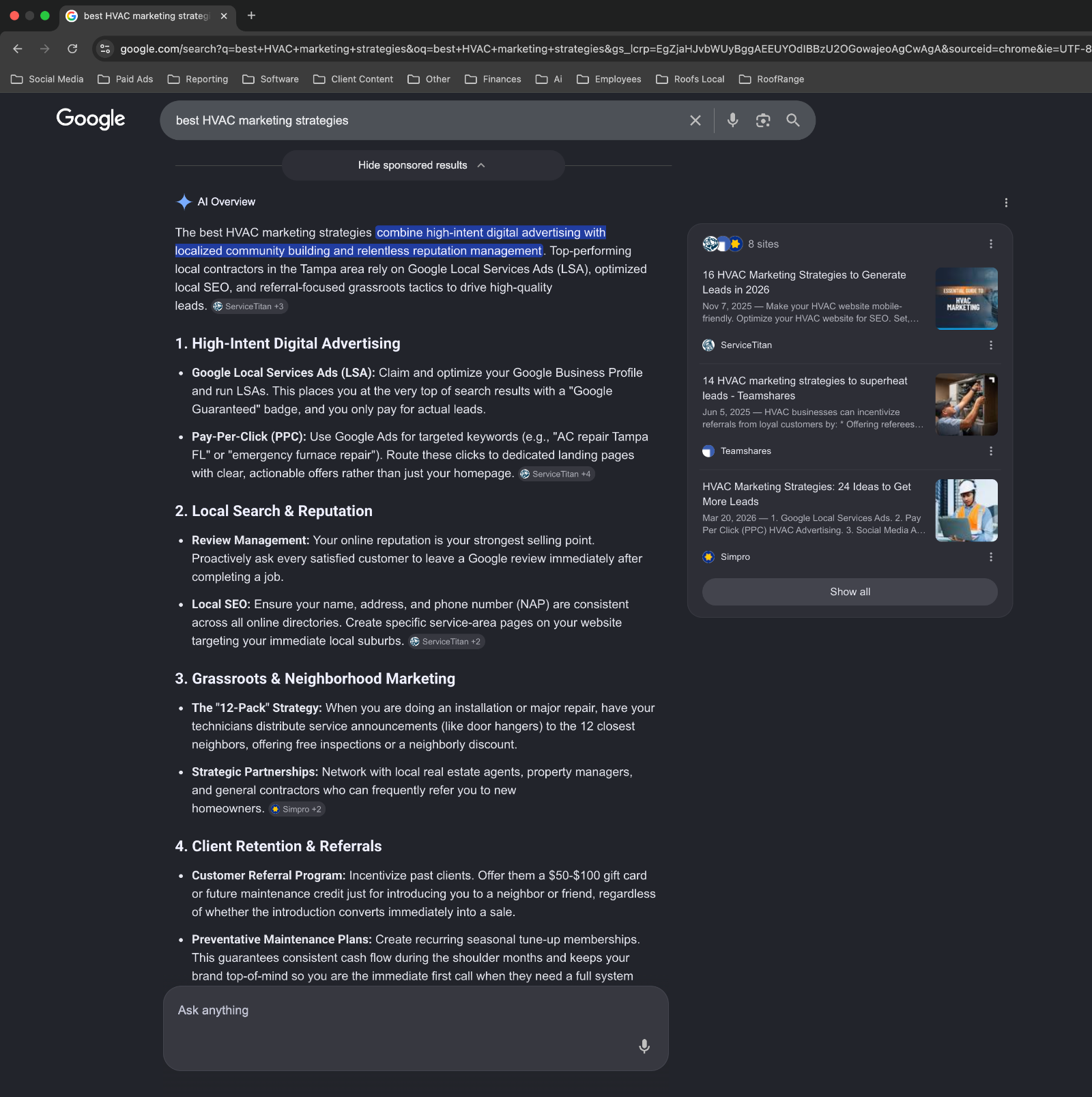Screen dimensions: 1092x1097
Task: Open Roofs Local bookmarks folder
Action: click(x=691, y=79)
